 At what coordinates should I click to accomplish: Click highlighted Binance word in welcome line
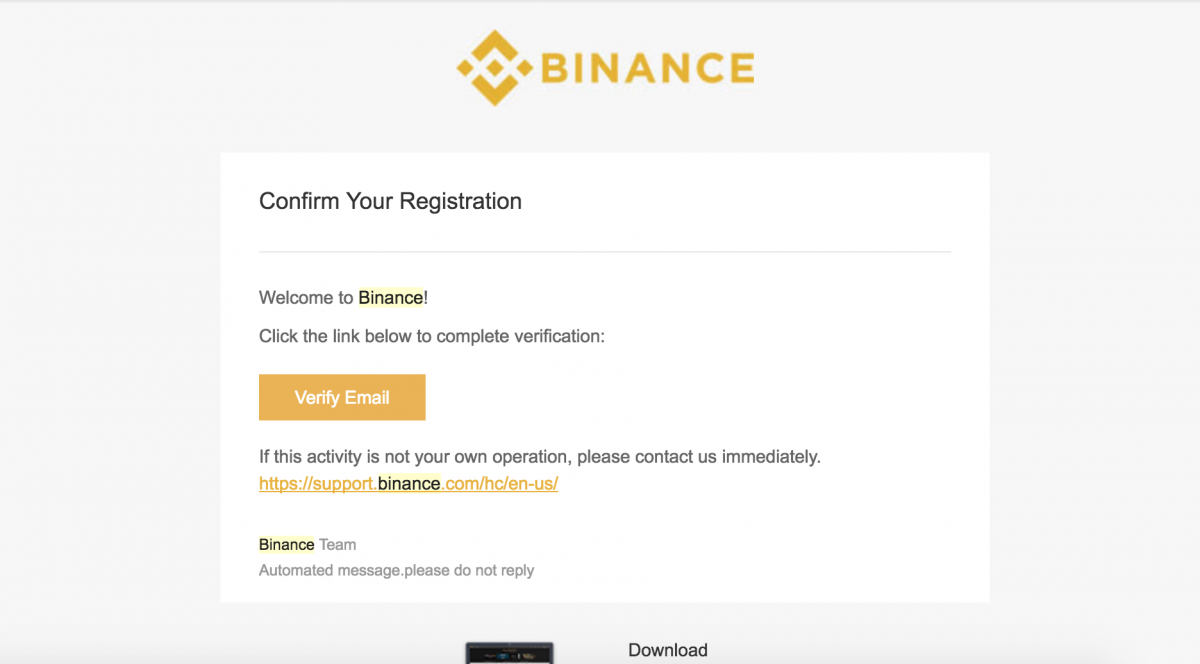click(x=391, y=297)
